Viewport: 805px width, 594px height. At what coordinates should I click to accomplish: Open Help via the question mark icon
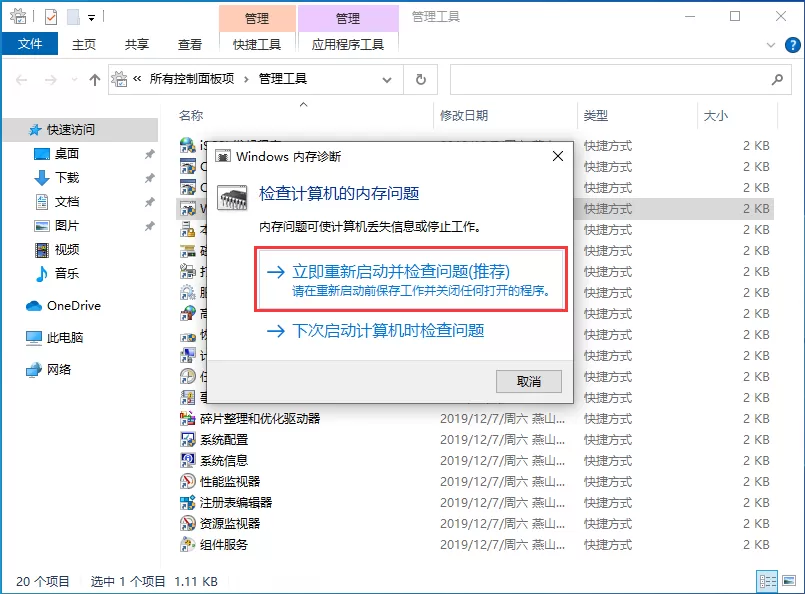coord(791,43)
